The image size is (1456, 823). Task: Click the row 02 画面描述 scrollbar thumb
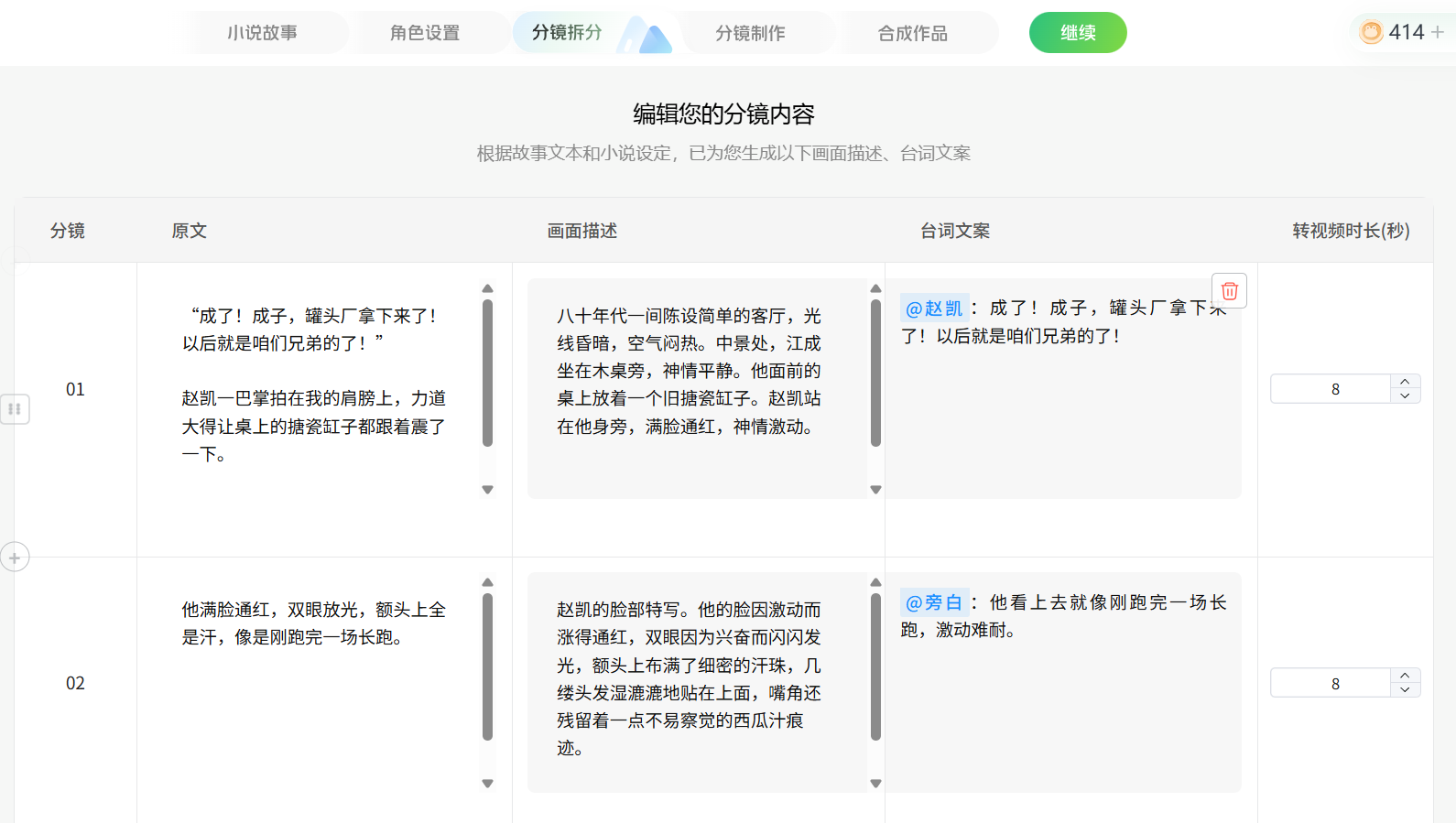(x=875, y=667)
